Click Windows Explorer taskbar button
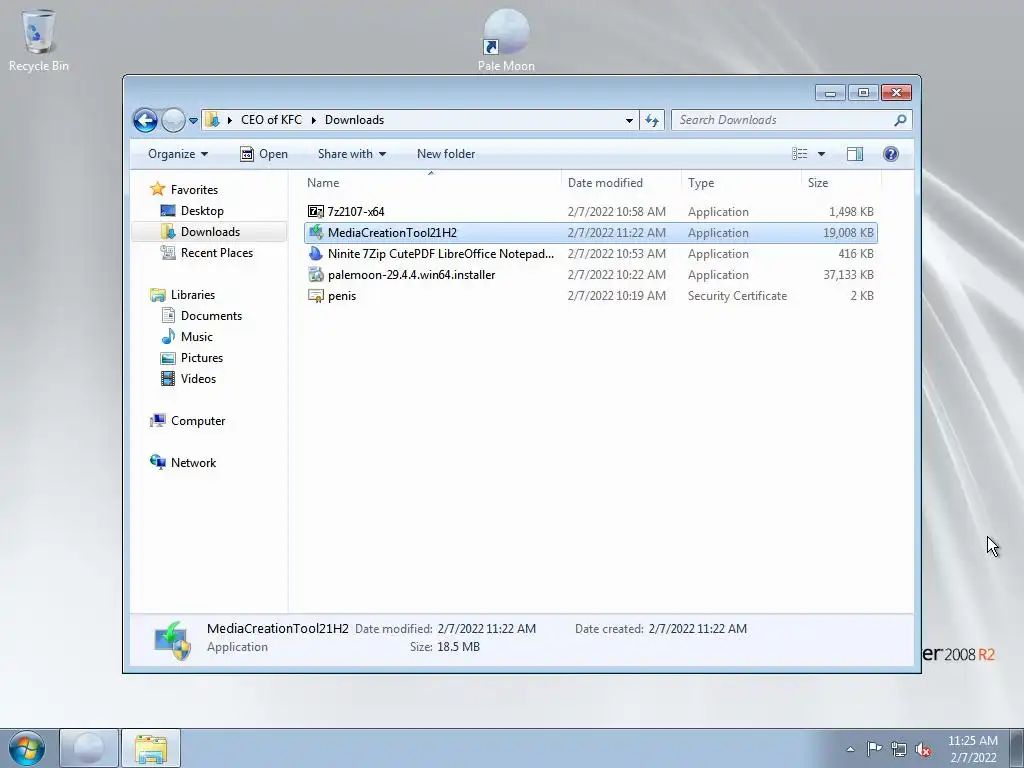The width and height of the screenshot is (1024, 768). (151, 748)
